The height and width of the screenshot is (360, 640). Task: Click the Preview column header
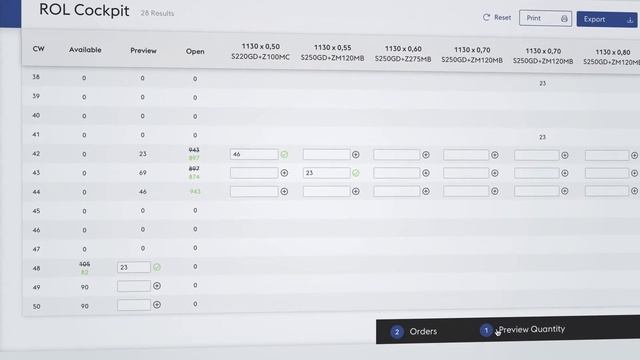point(143,51)
